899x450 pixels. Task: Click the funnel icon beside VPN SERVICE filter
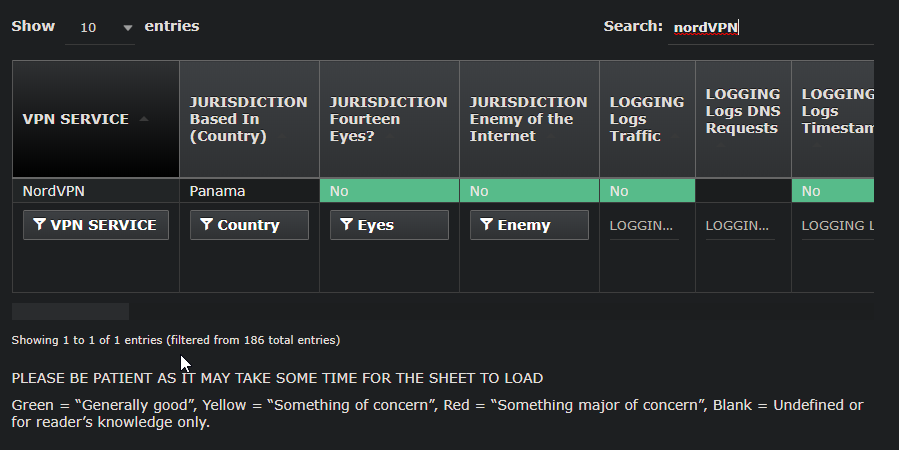pos(39,225)
